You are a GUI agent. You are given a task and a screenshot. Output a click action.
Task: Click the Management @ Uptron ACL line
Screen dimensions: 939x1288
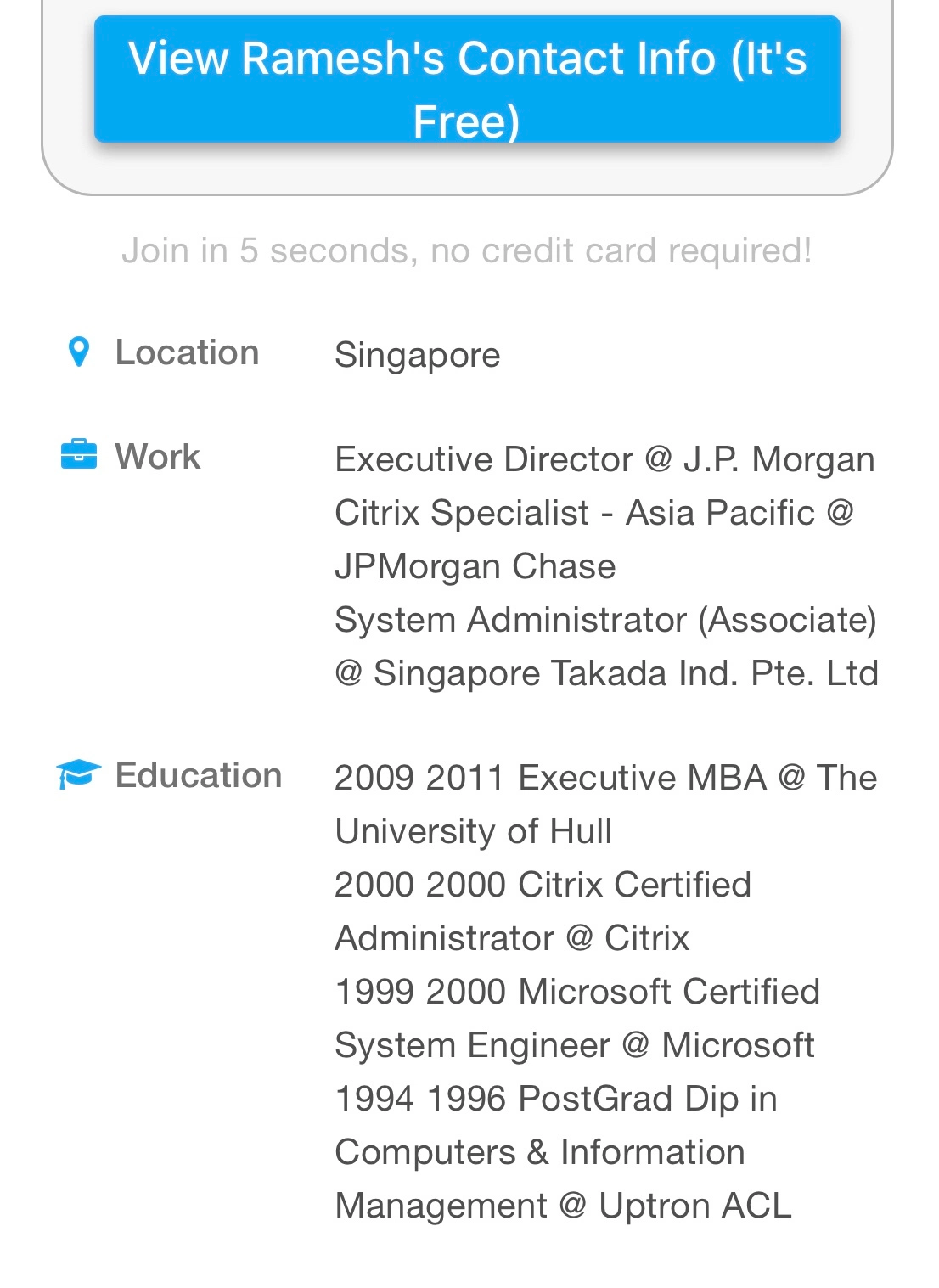[562, 1206]
